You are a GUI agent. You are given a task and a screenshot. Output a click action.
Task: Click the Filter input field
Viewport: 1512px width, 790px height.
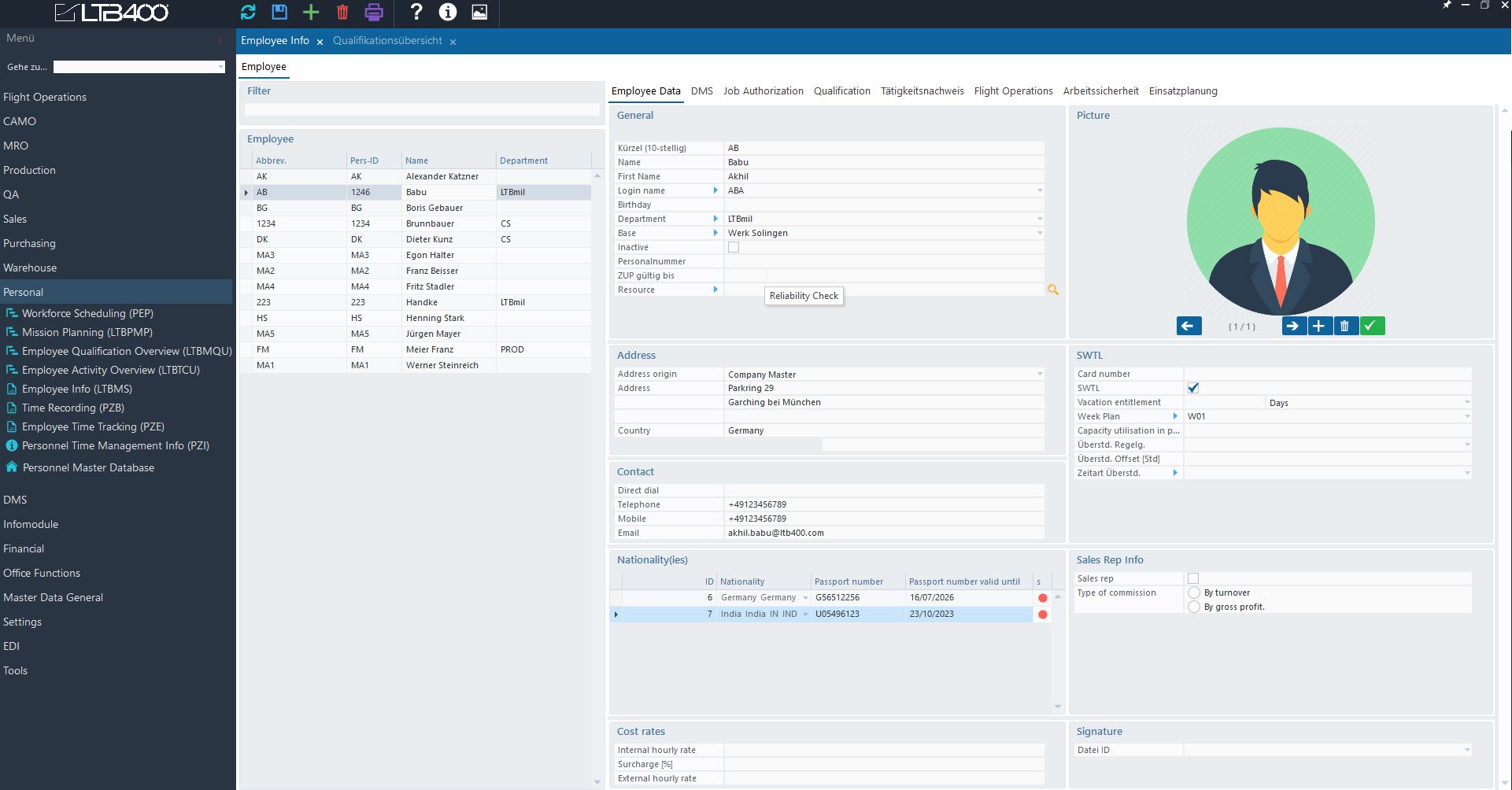422,109
